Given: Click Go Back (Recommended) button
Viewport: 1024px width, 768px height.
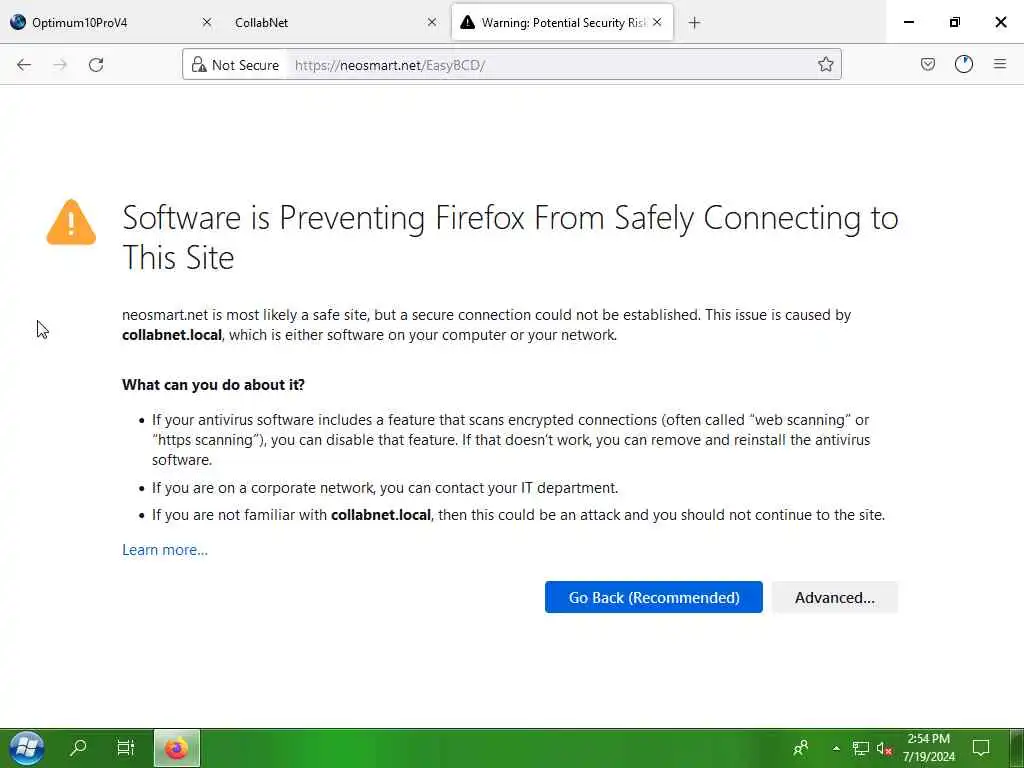Looking at the screenshot, I should (654, 597).
